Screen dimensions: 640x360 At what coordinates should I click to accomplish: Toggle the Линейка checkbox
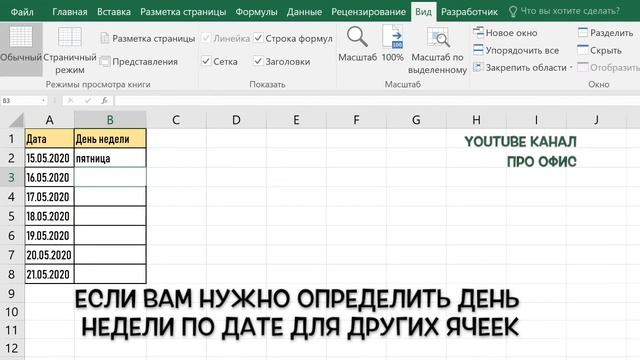coord(206,38)
